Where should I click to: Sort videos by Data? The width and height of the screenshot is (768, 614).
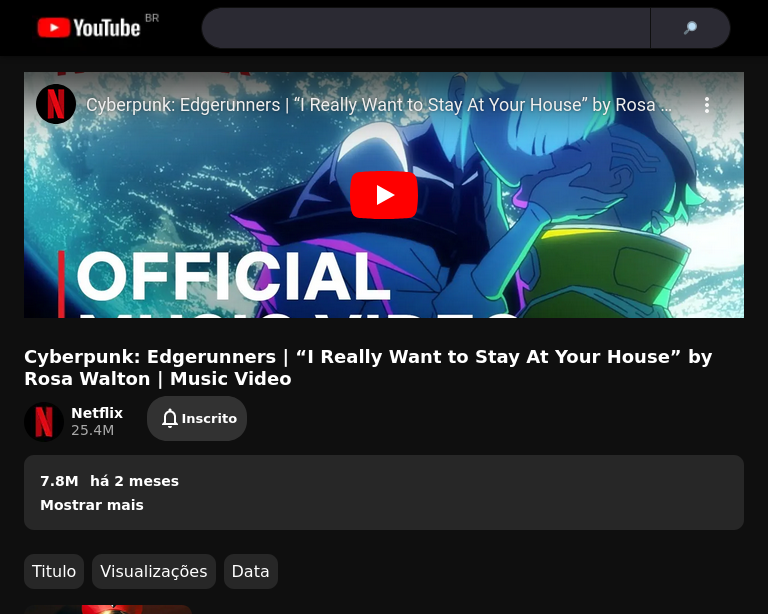(251, 571)
